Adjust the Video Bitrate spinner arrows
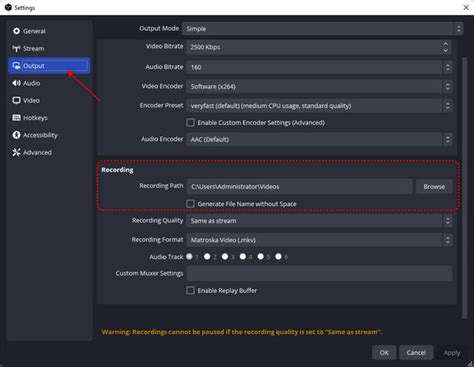This screenshot has height=367, width=474. point(446,47)
